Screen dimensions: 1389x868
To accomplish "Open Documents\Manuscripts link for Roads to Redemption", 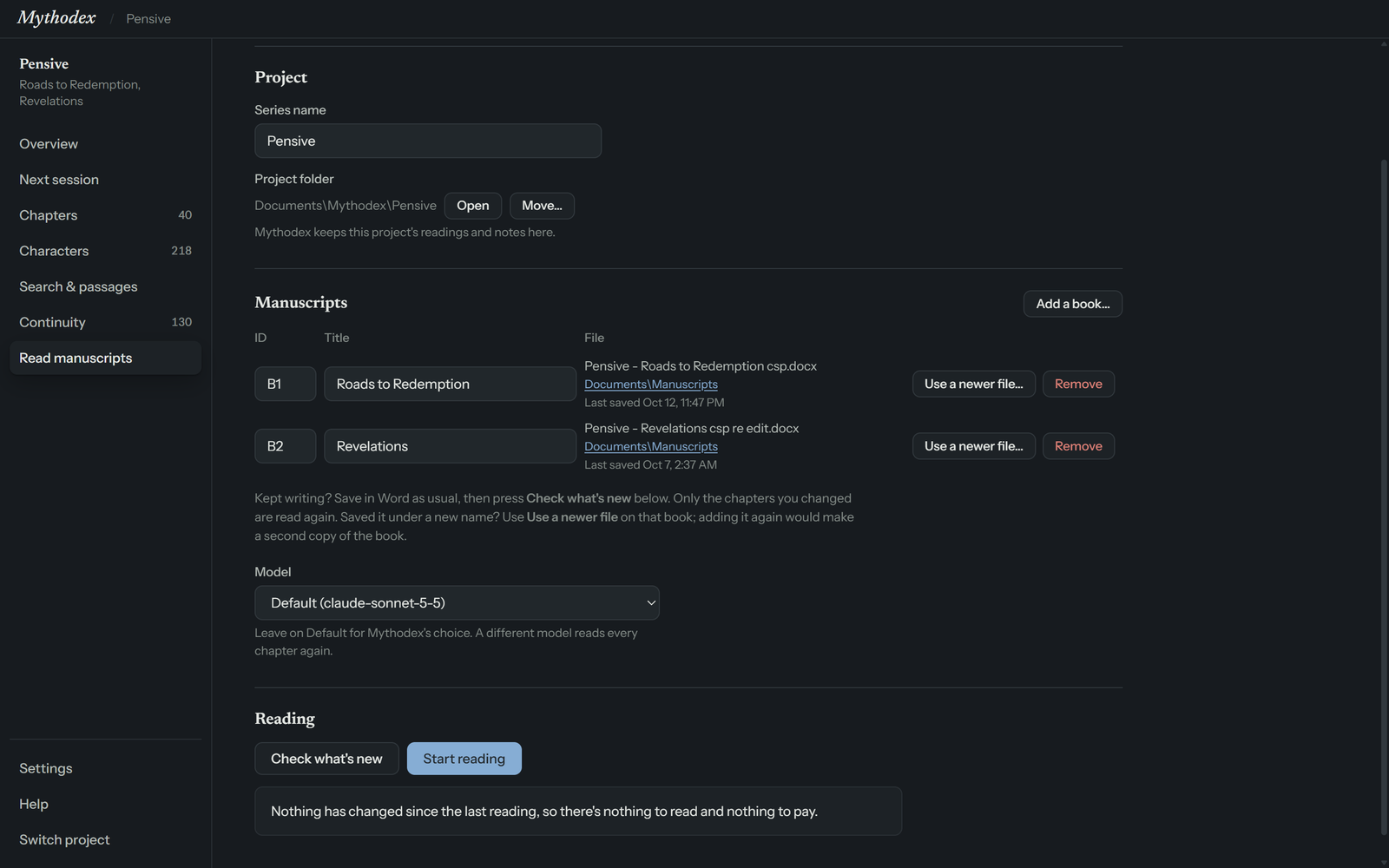I will pyautogui.click(x=651, y=385).
